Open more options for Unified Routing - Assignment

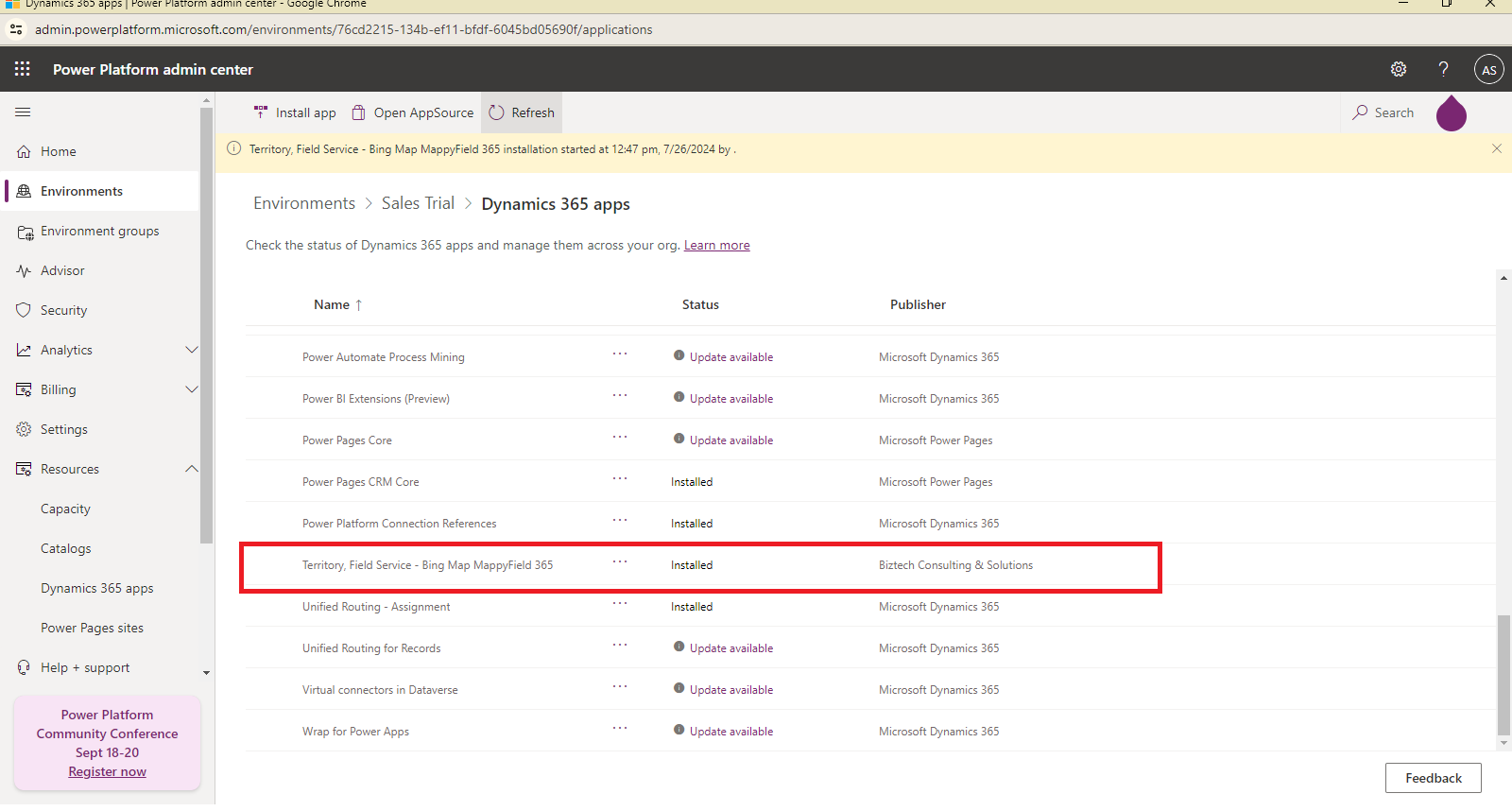620,603
